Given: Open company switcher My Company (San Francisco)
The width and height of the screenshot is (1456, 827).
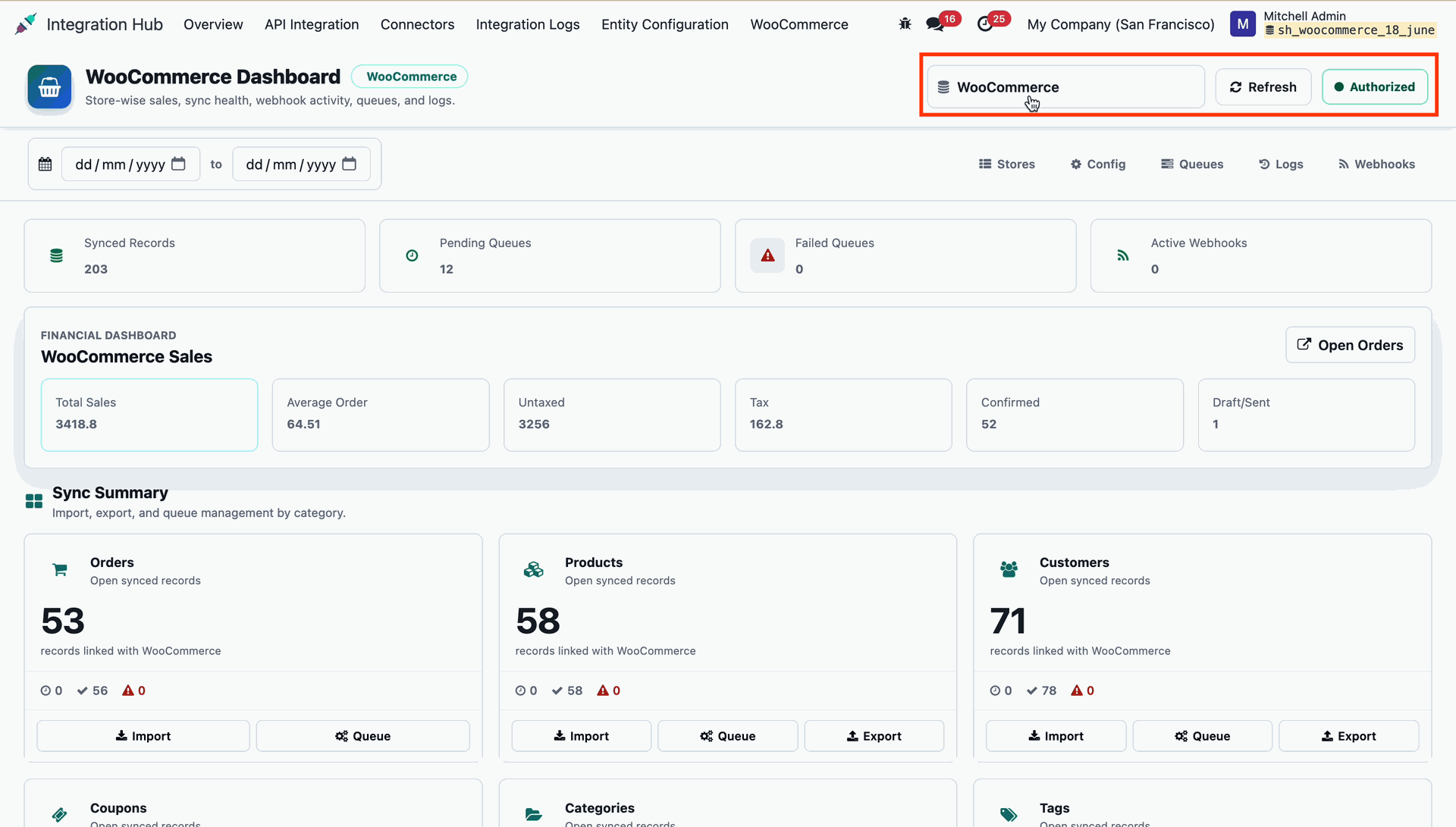Looking at the screenshot, I should point(1120,24).
